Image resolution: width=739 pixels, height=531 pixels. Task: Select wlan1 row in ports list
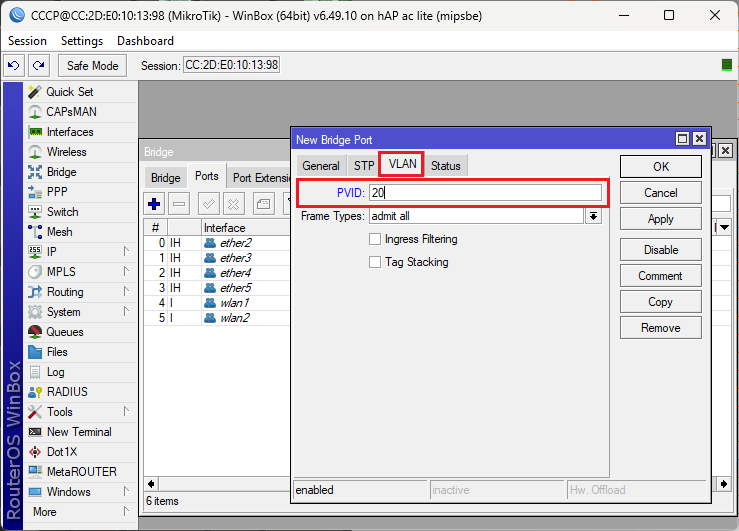coord(217,303)
